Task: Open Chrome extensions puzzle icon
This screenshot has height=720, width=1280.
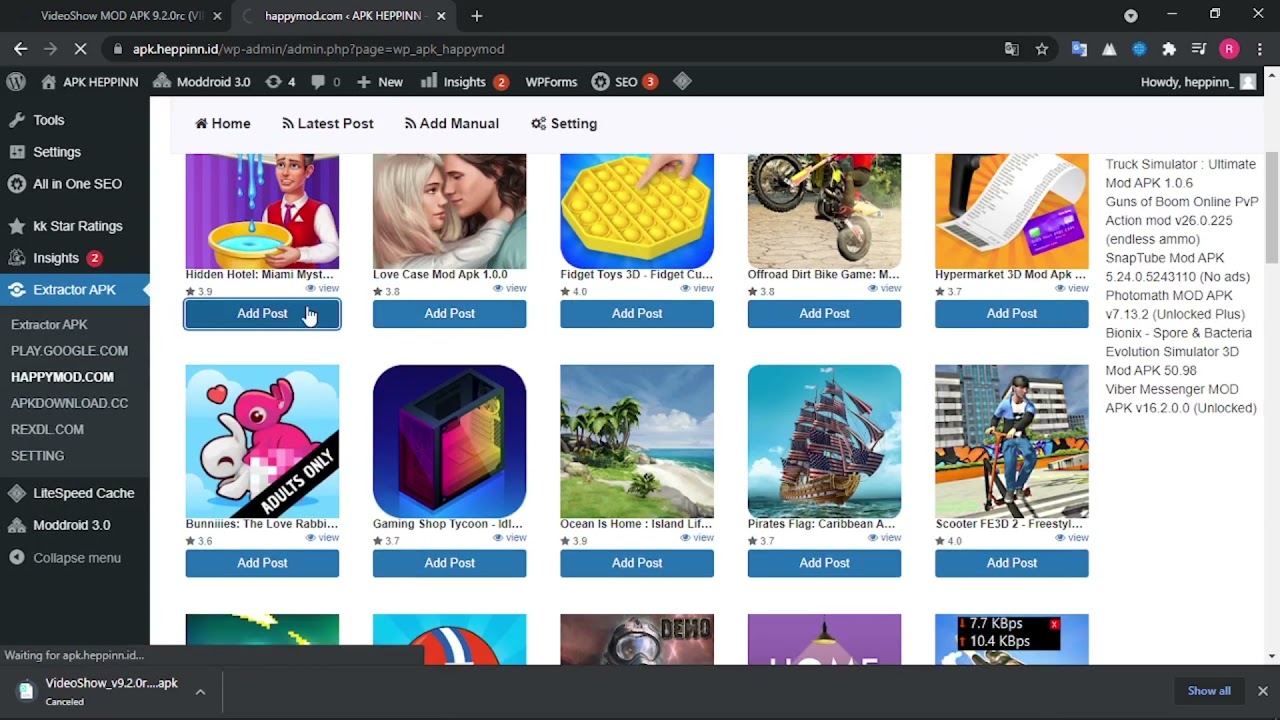Action: click(x=1169, y=49)
